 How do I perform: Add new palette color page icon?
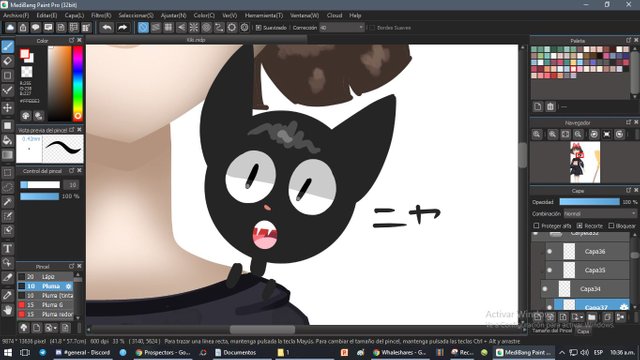pyautogui.click(x=538, y=107)
